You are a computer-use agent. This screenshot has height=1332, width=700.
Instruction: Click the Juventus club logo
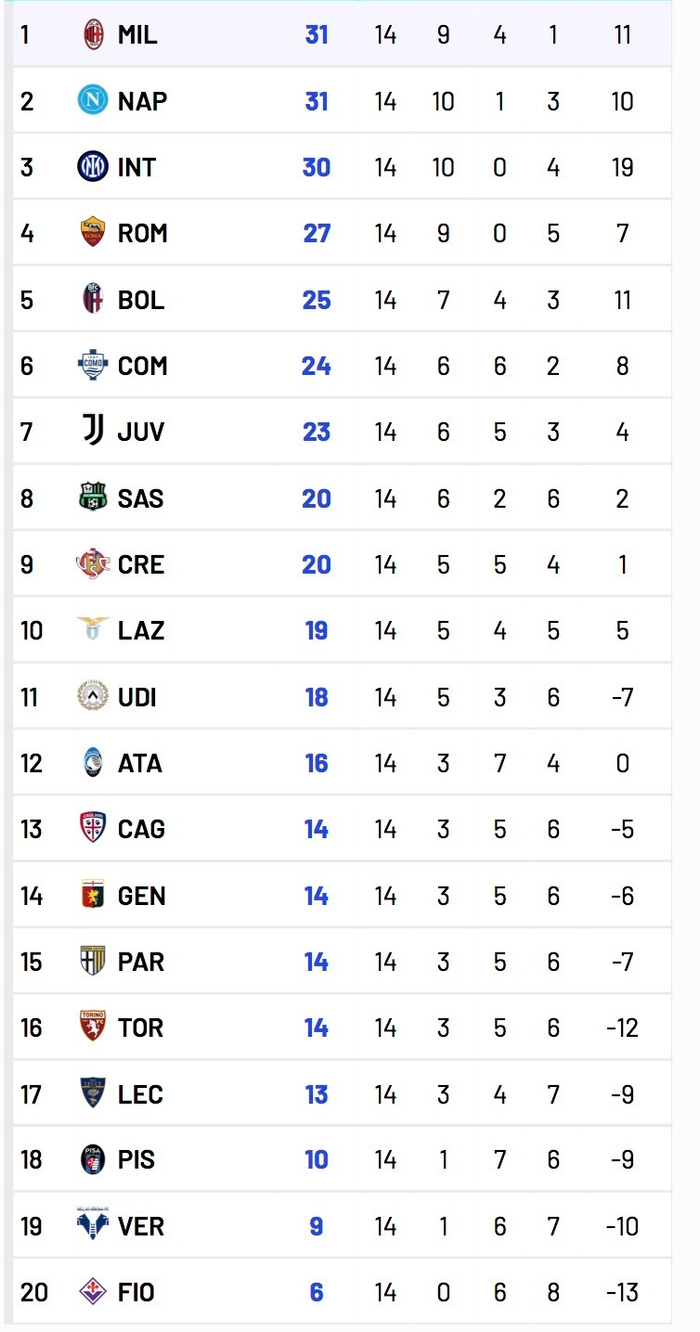point(93,431)
